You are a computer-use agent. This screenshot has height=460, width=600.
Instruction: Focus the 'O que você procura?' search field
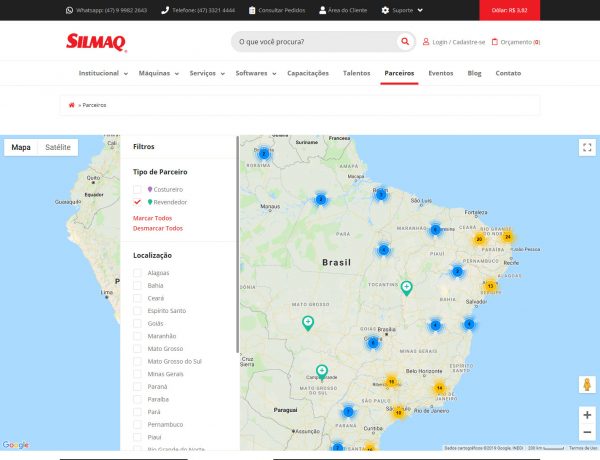[x=315, y=42]
